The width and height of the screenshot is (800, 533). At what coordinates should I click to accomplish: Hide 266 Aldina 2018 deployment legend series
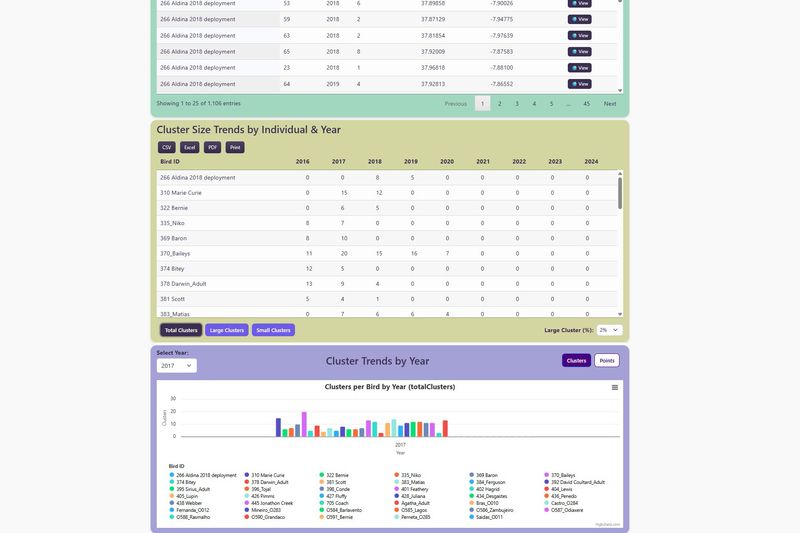click(206, 475)
